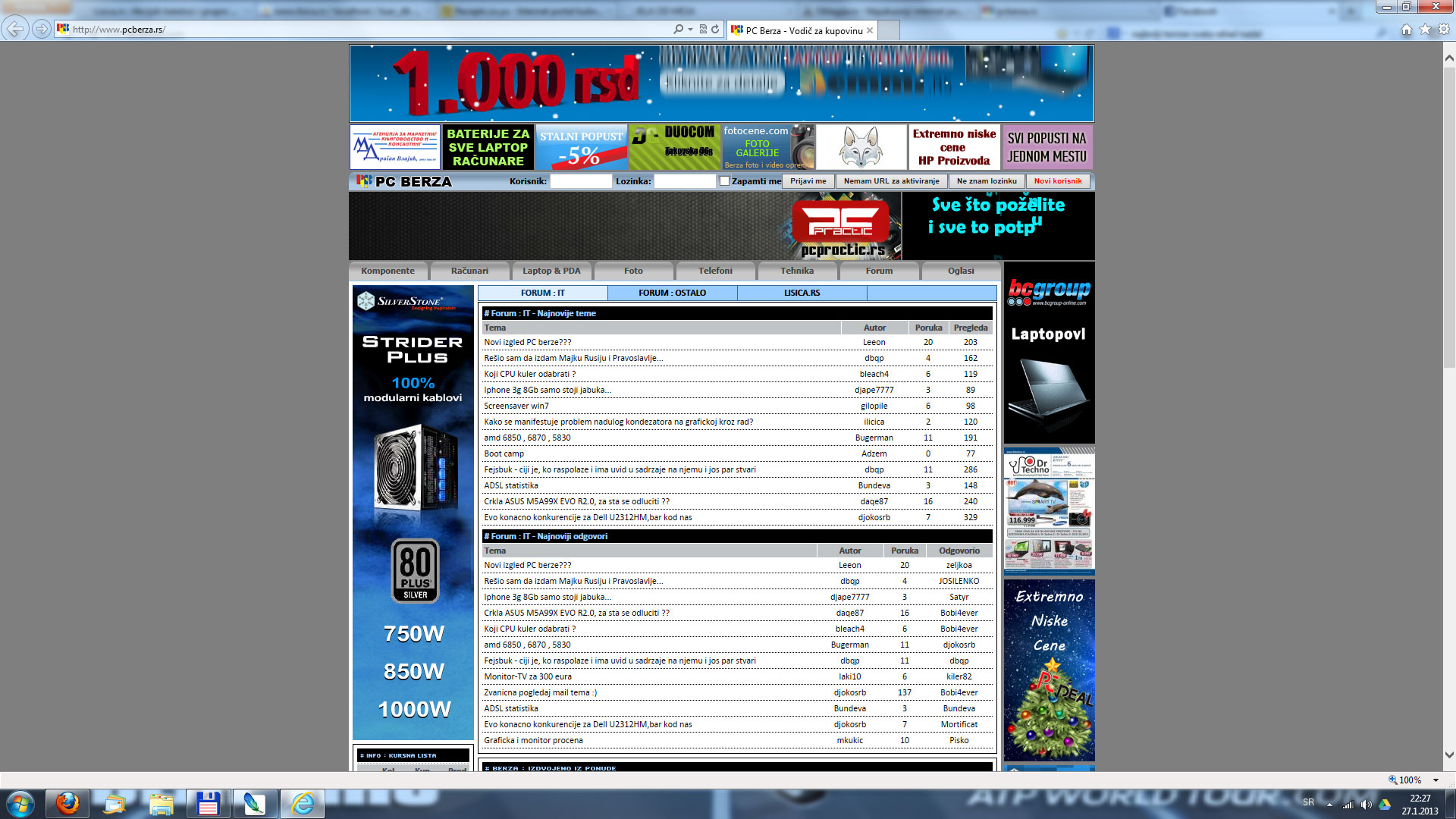Open Extremno niske cene HP Proizvoda banner
This screenshot has height=819, width=1456.
point(954,147)
